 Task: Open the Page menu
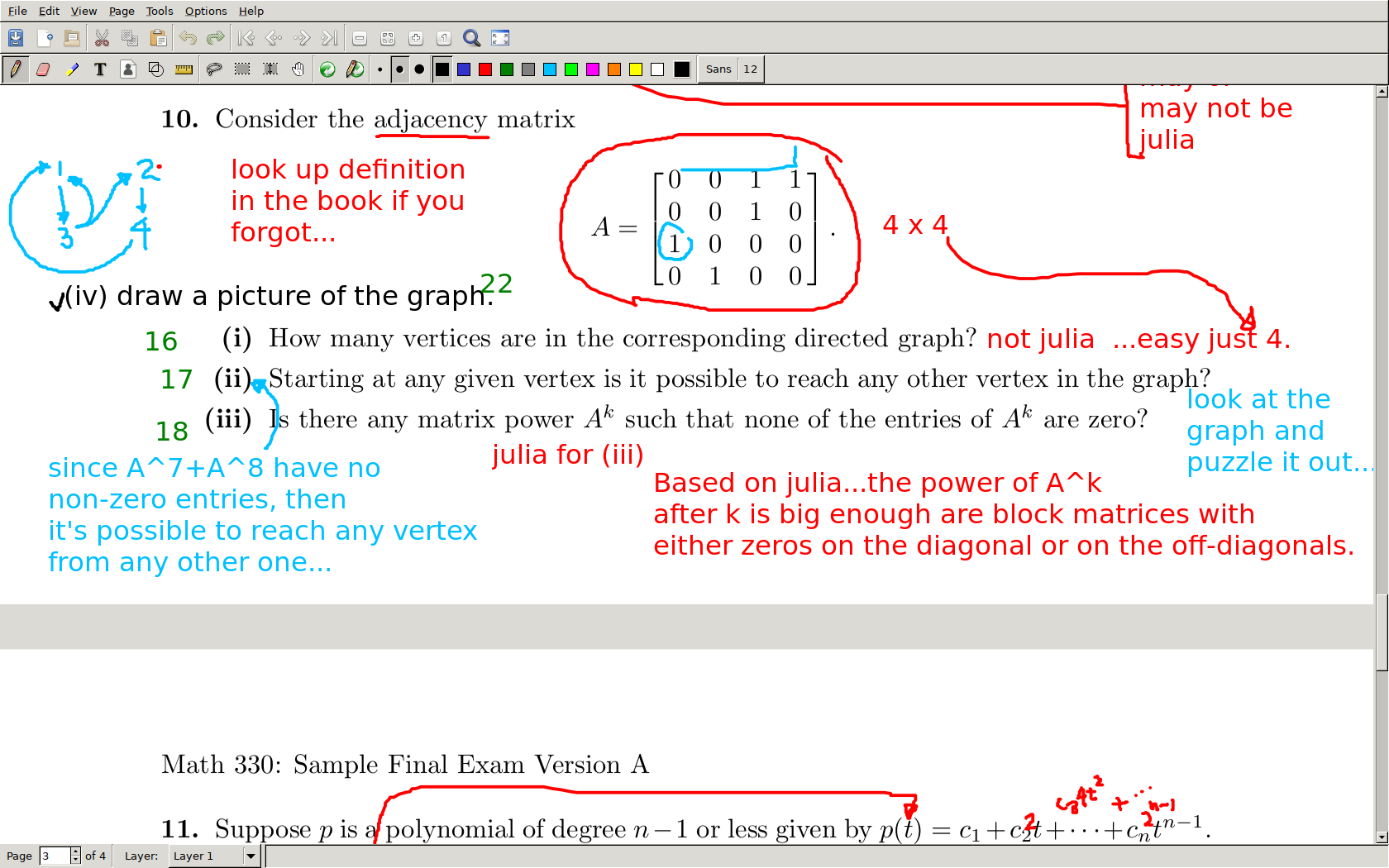(122, 11)
